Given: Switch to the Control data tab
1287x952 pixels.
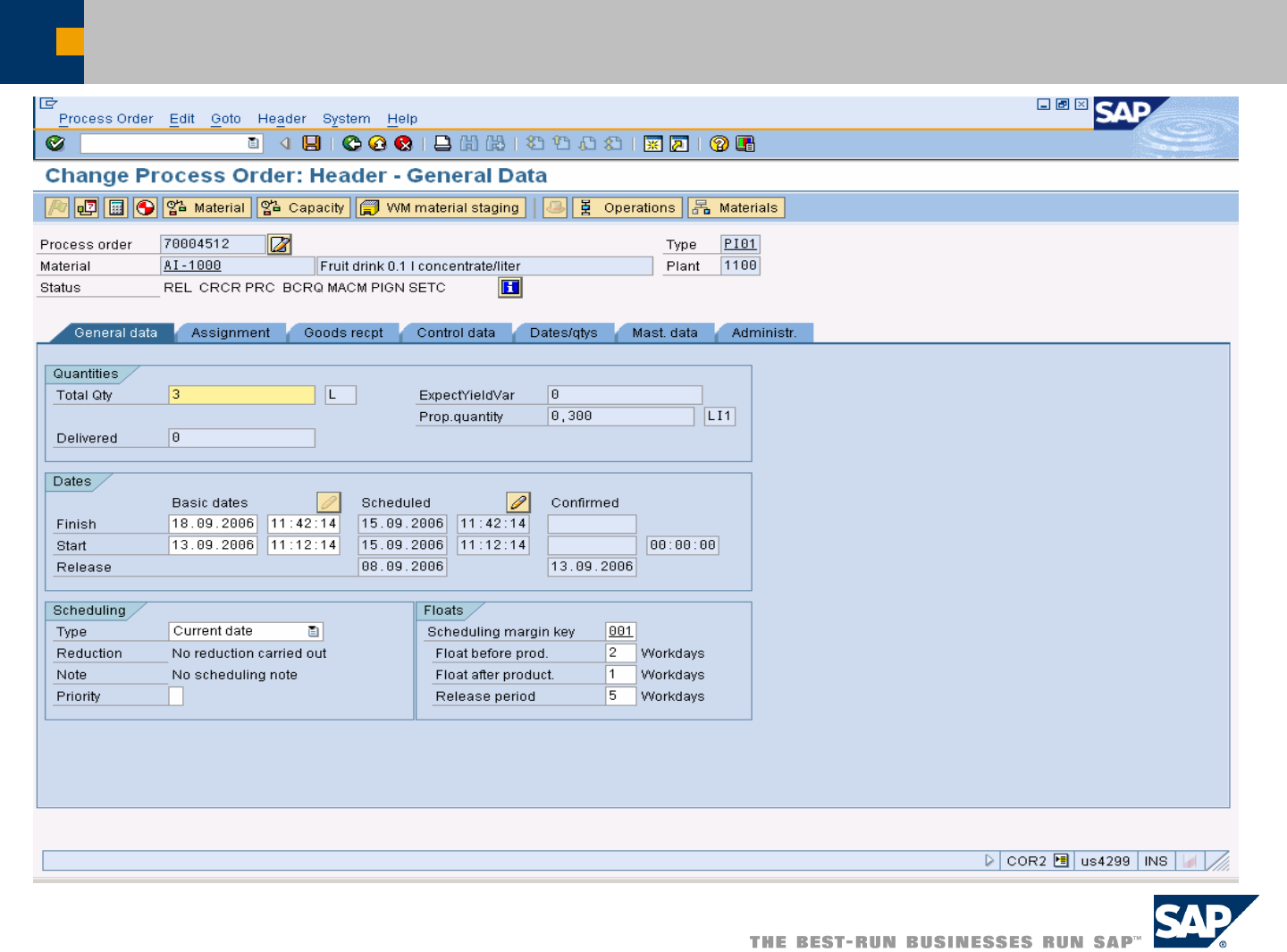Looking at the screenshot, I should 456,333.
